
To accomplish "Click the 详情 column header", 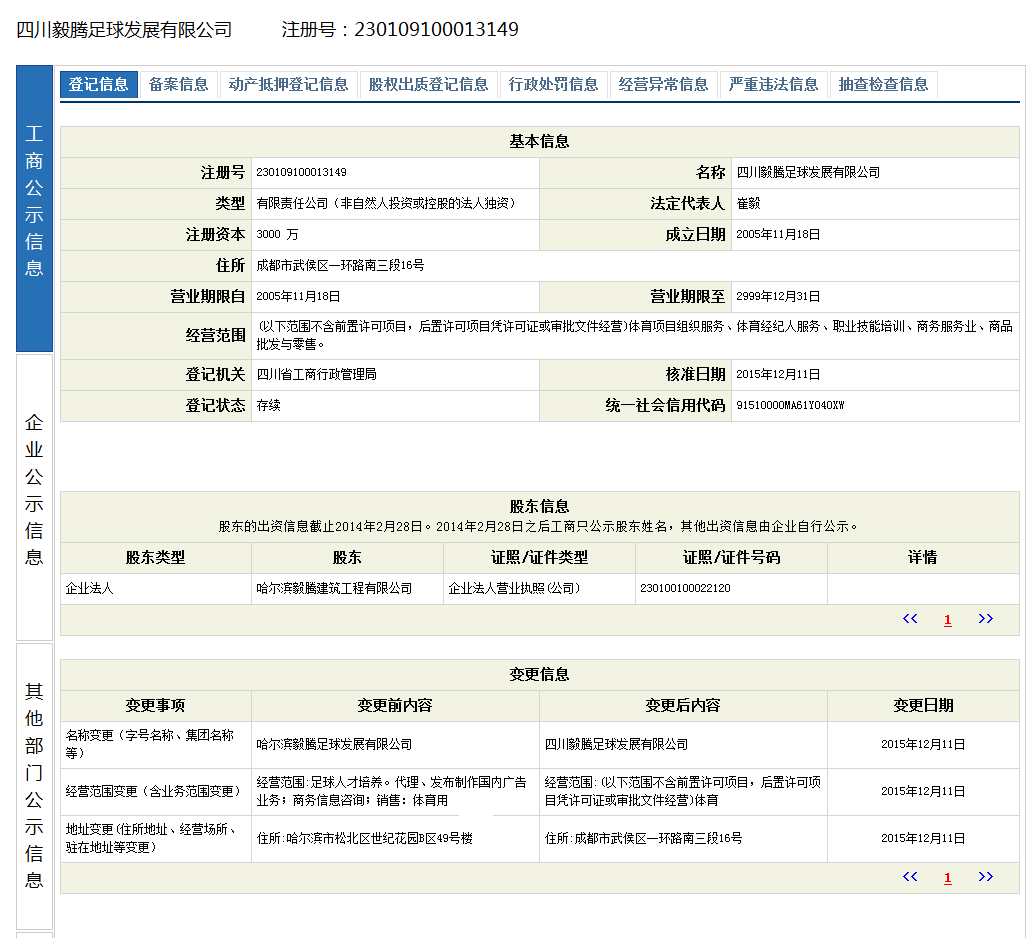I will tap(923, 557).
